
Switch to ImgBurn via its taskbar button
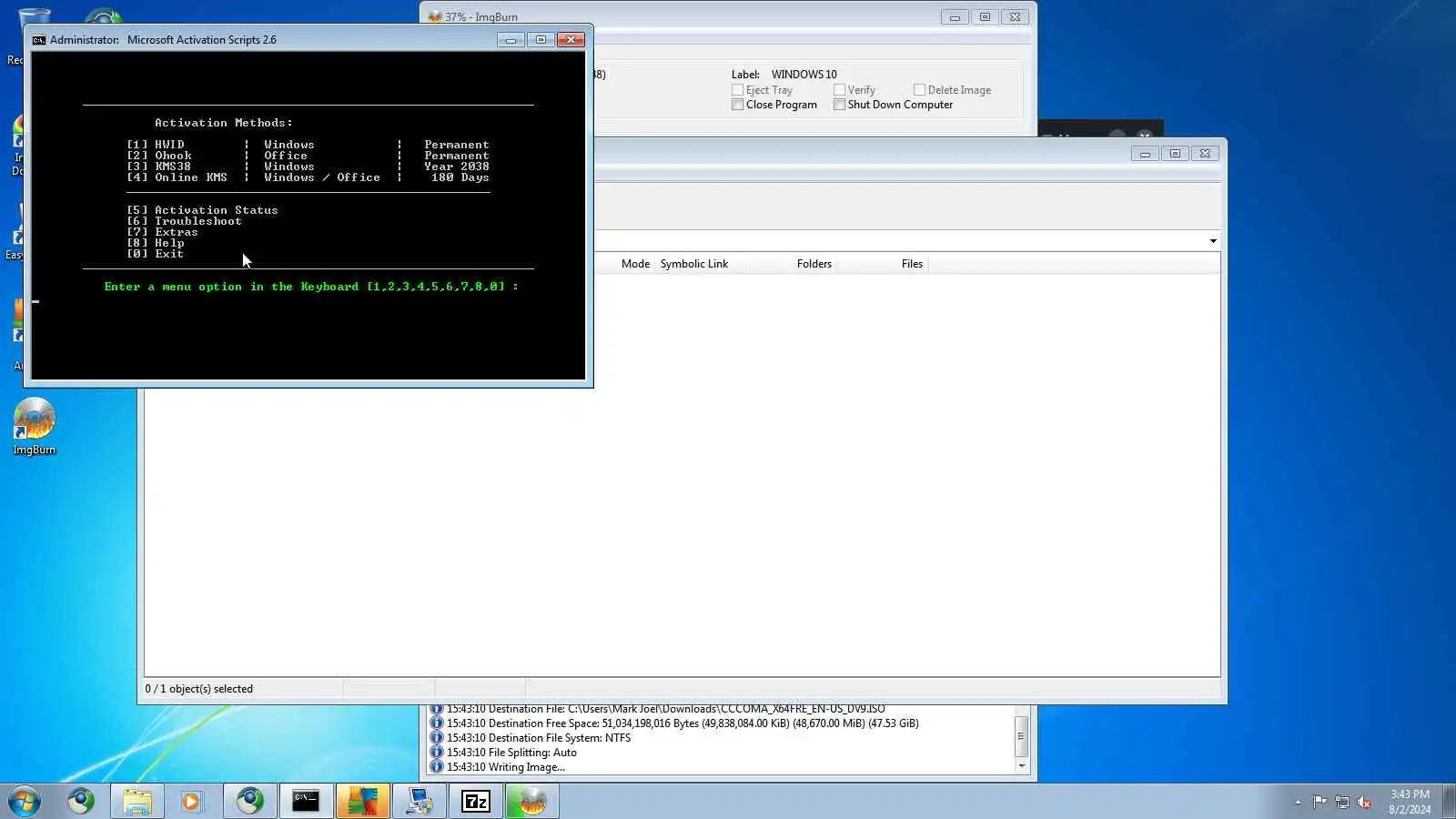click(x=531, y=802)
